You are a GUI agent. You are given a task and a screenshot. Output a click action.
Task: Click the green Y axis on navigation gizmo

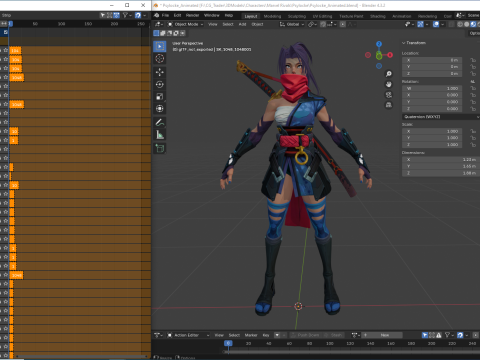point(379,56)
